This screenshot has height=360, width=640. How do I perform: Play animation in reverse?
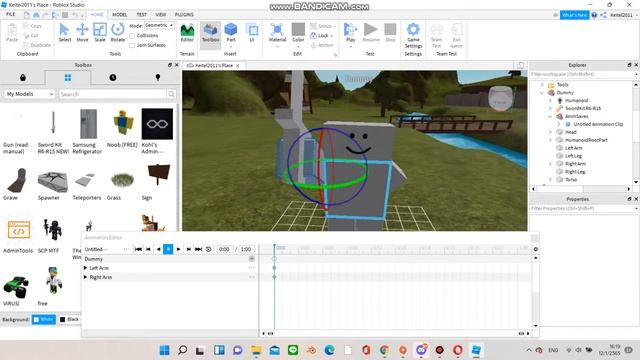tap(158, 249)
